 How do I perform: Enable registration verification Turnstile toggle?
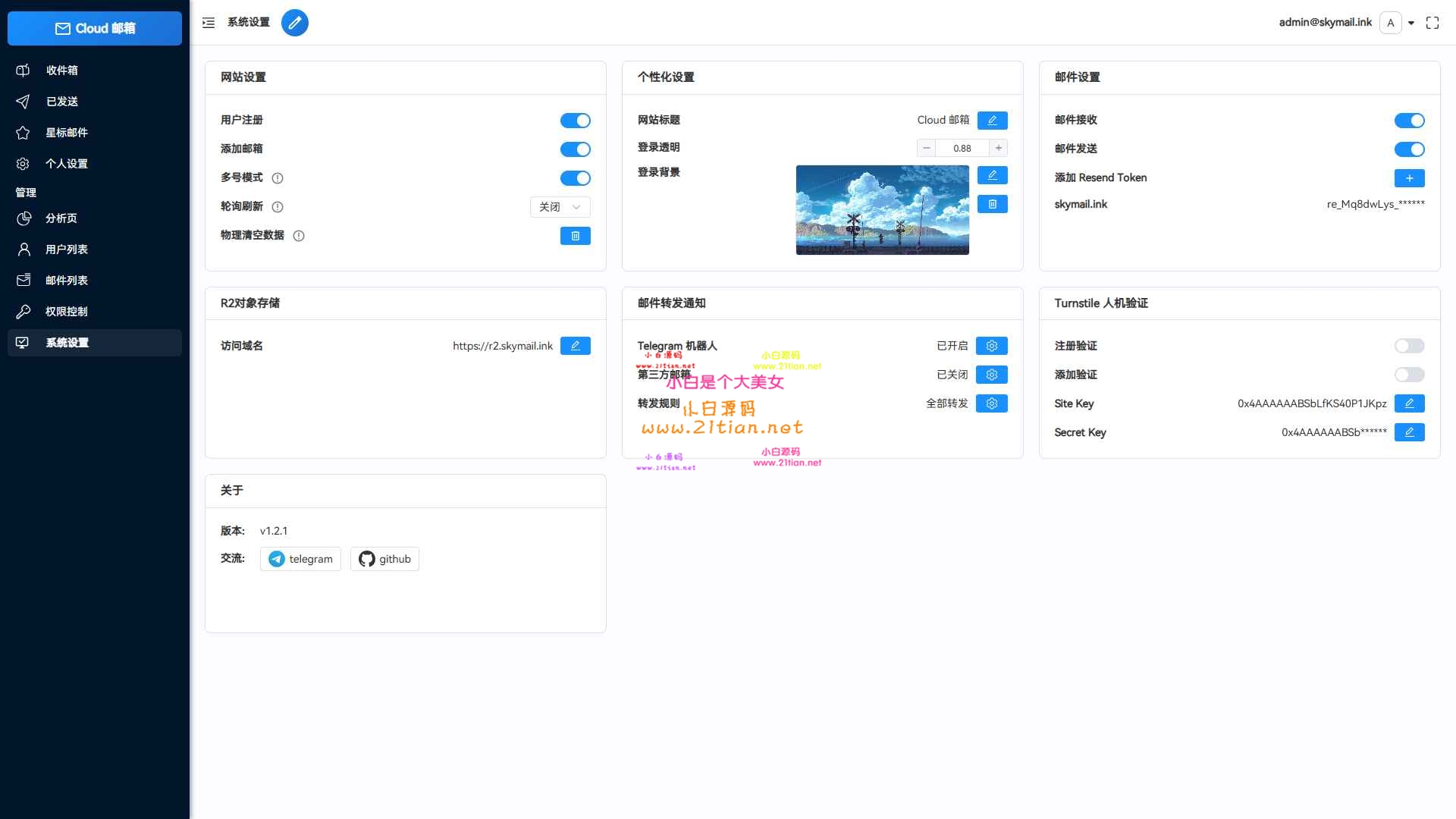[x=1409, y=346]
